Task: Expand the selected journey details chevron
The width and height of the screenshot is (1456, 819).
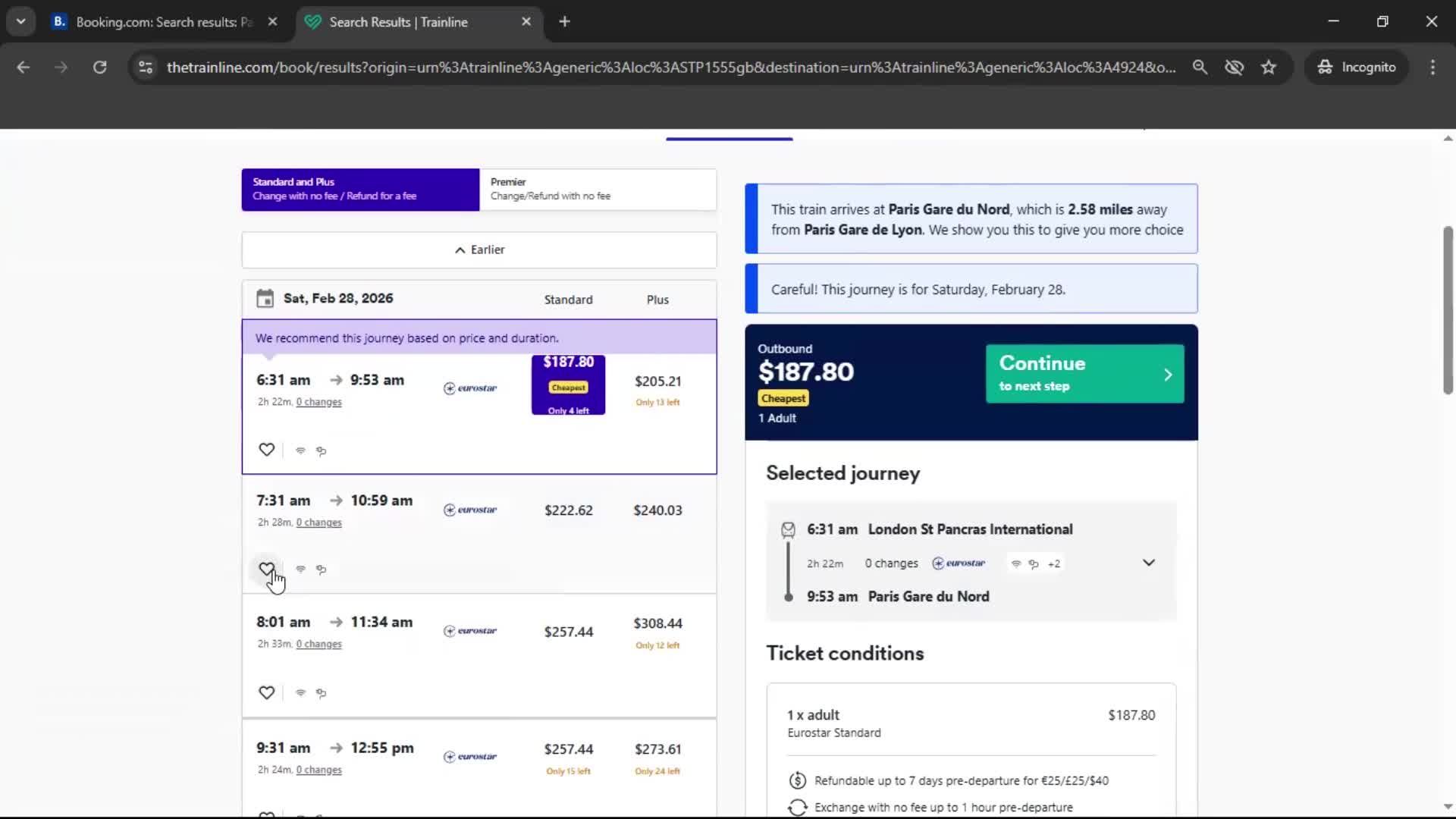Action: (x=1148, y=563)
